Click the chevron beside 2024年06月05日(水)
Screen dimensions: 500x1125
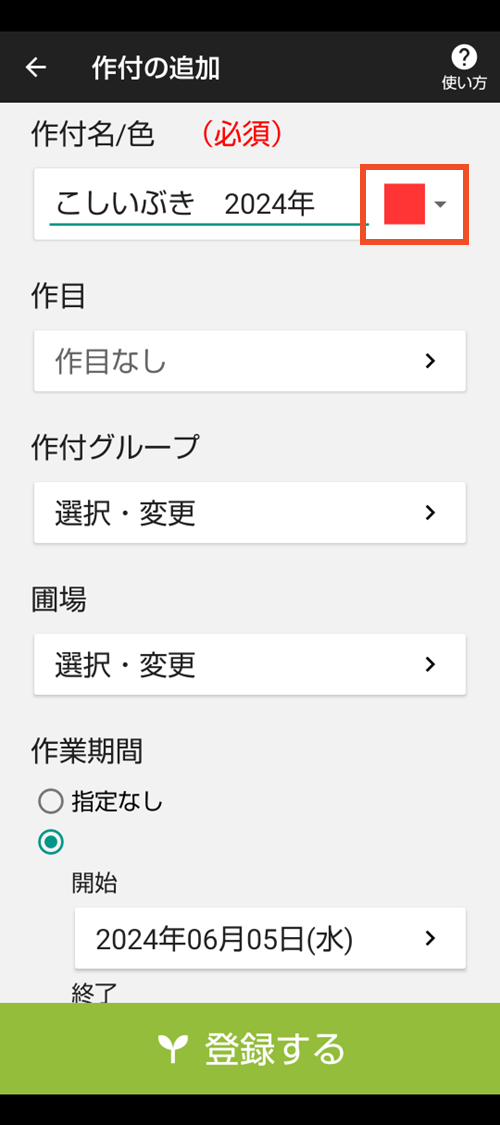(430, 938)
